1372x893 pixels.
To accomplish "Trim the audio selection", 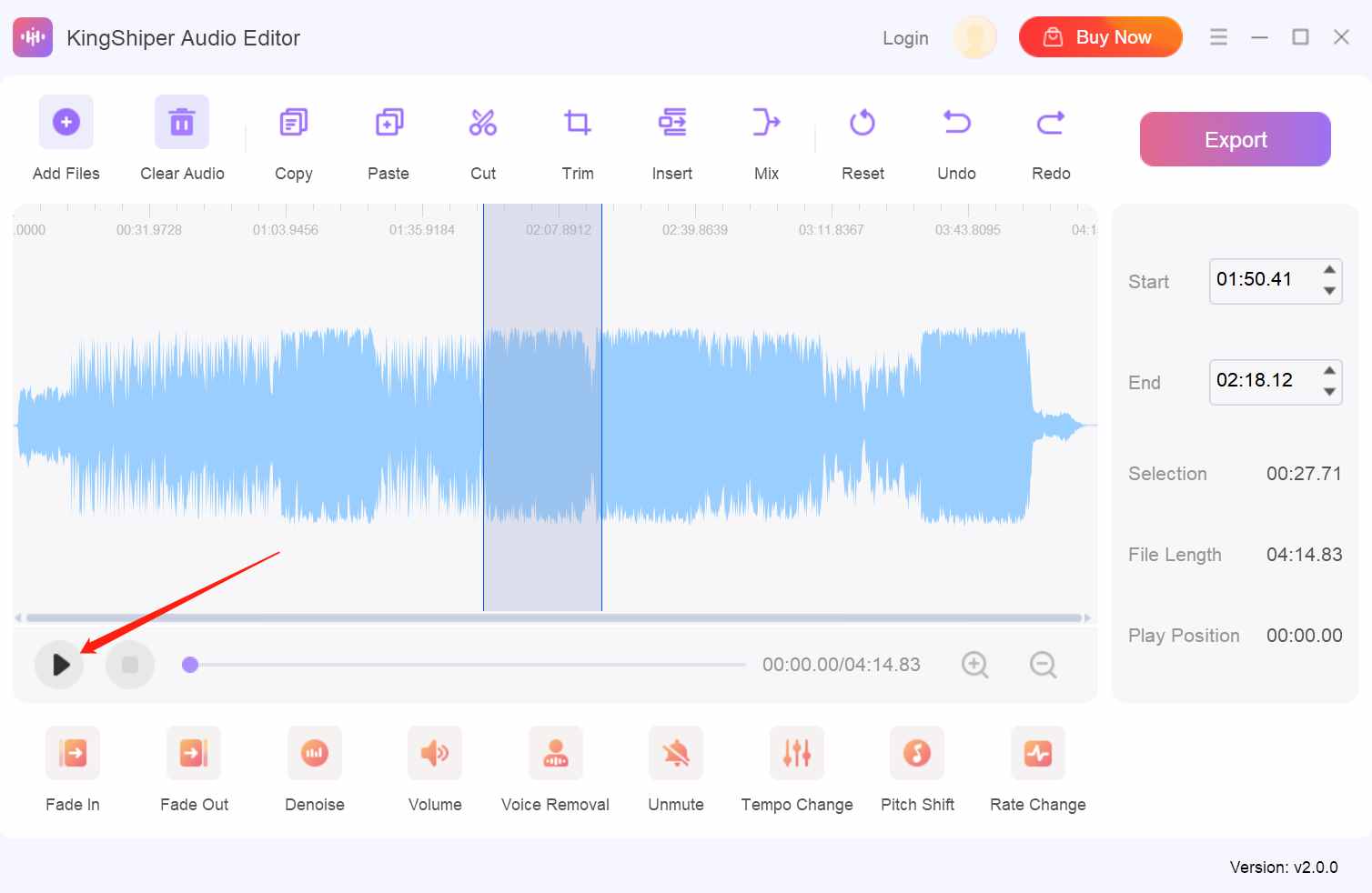I will click(x=578, y=122).
